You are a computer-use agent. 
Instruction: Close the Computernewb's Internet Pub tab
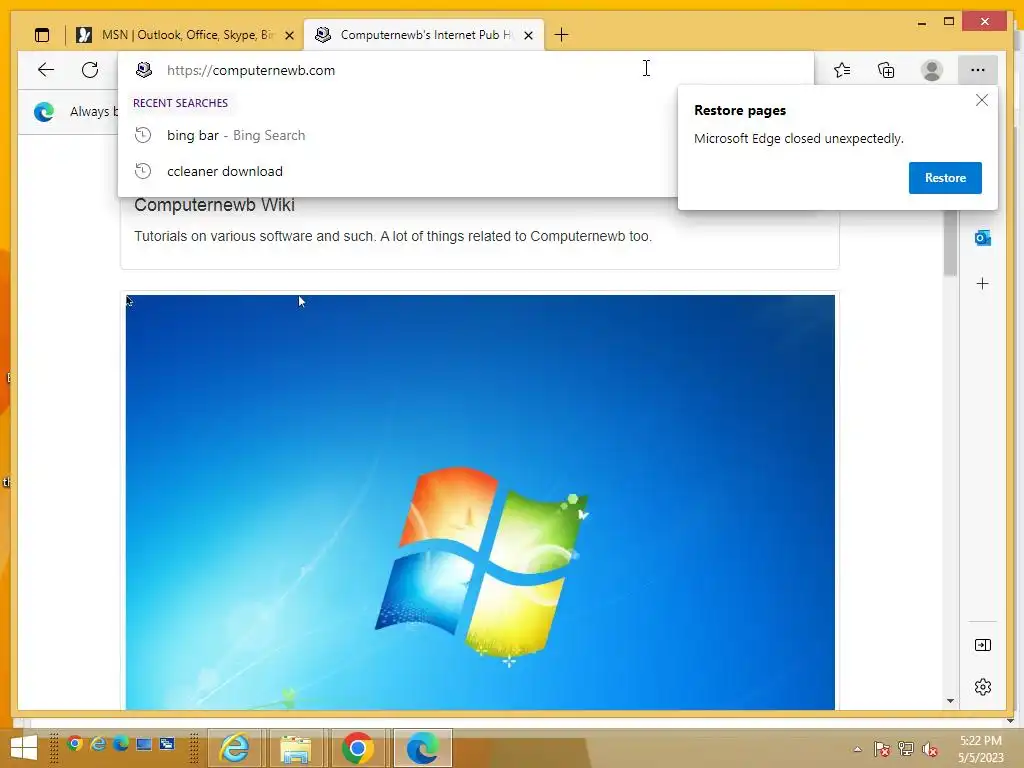528,35
